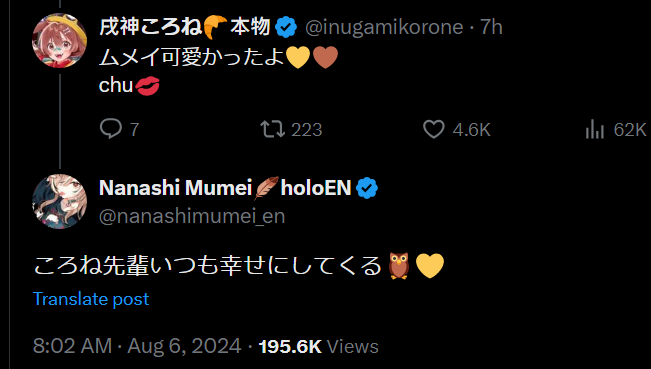Click Korone's blue verified badge

pyautogui.click(x=286, y=27)
